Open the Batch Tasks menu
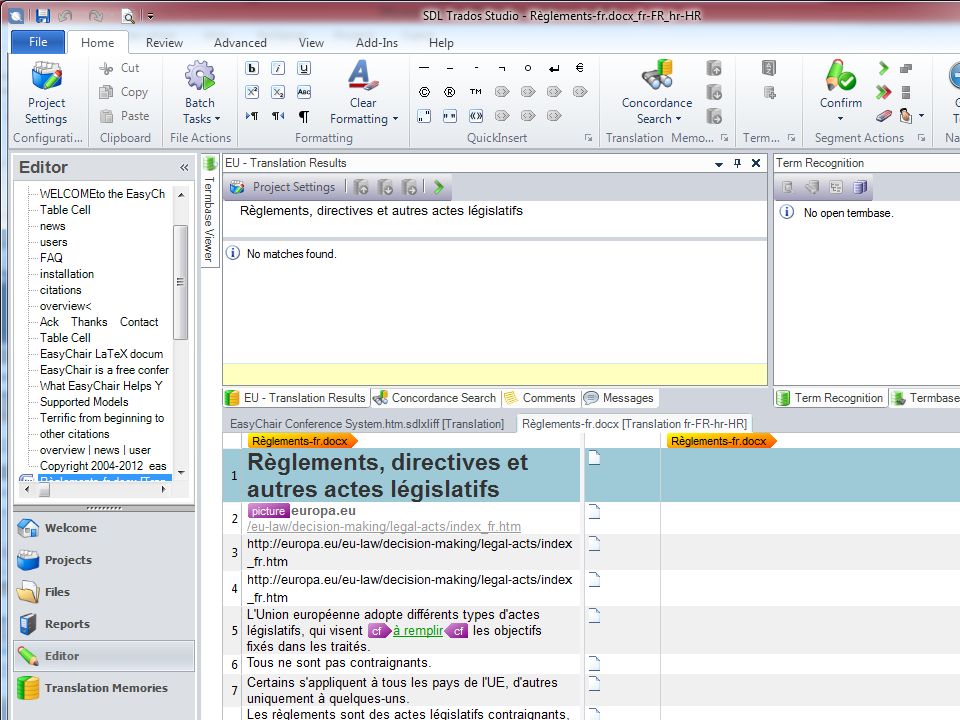960x720 pixels. coord(200,92)
